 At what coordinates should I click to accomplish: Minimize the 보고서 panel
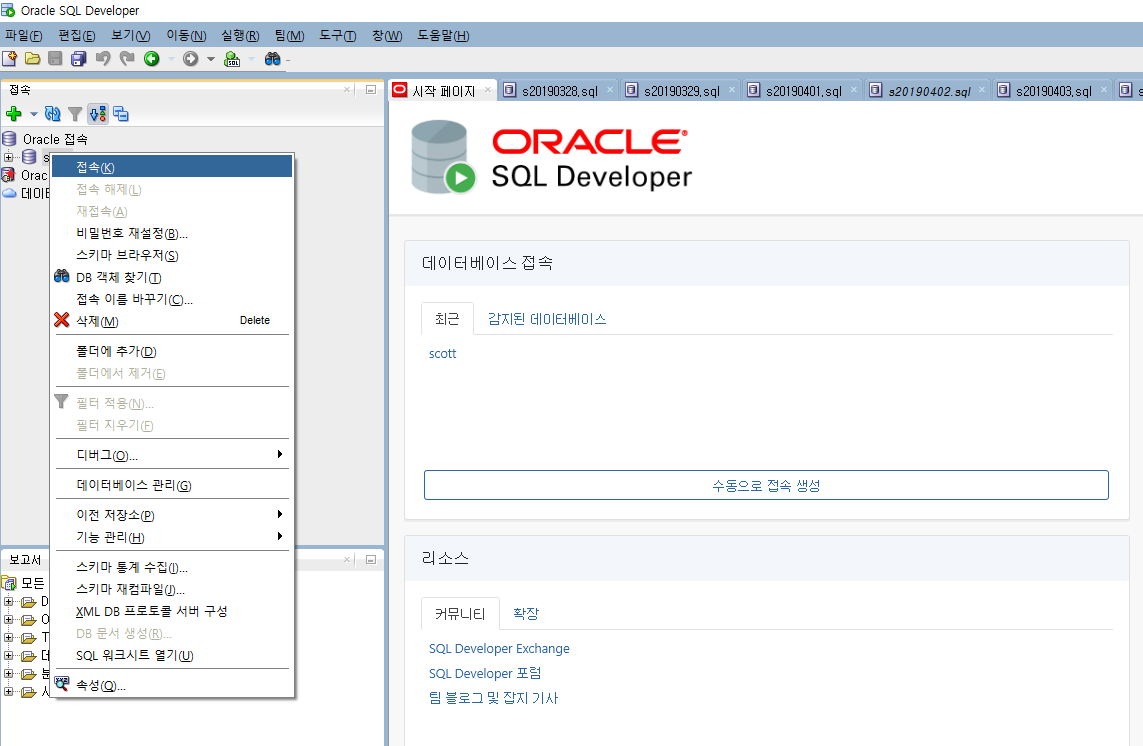point(370,560)
